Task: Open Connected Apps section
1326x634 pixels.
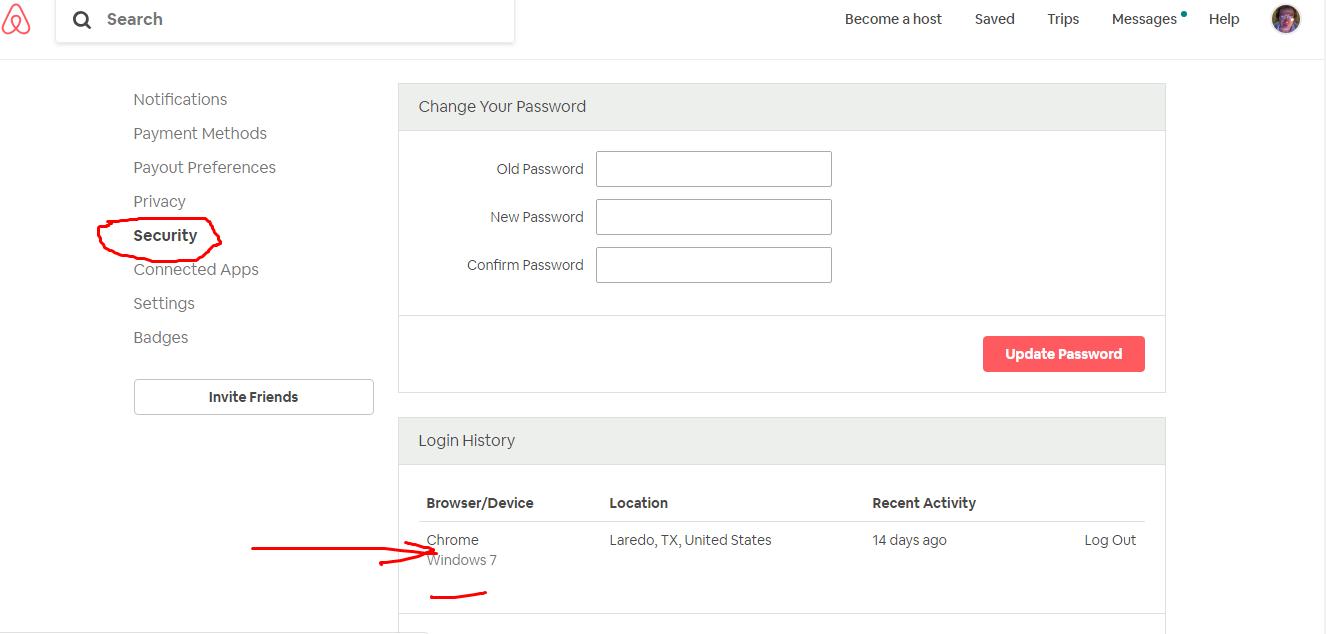Action: (x=196, y=269)
